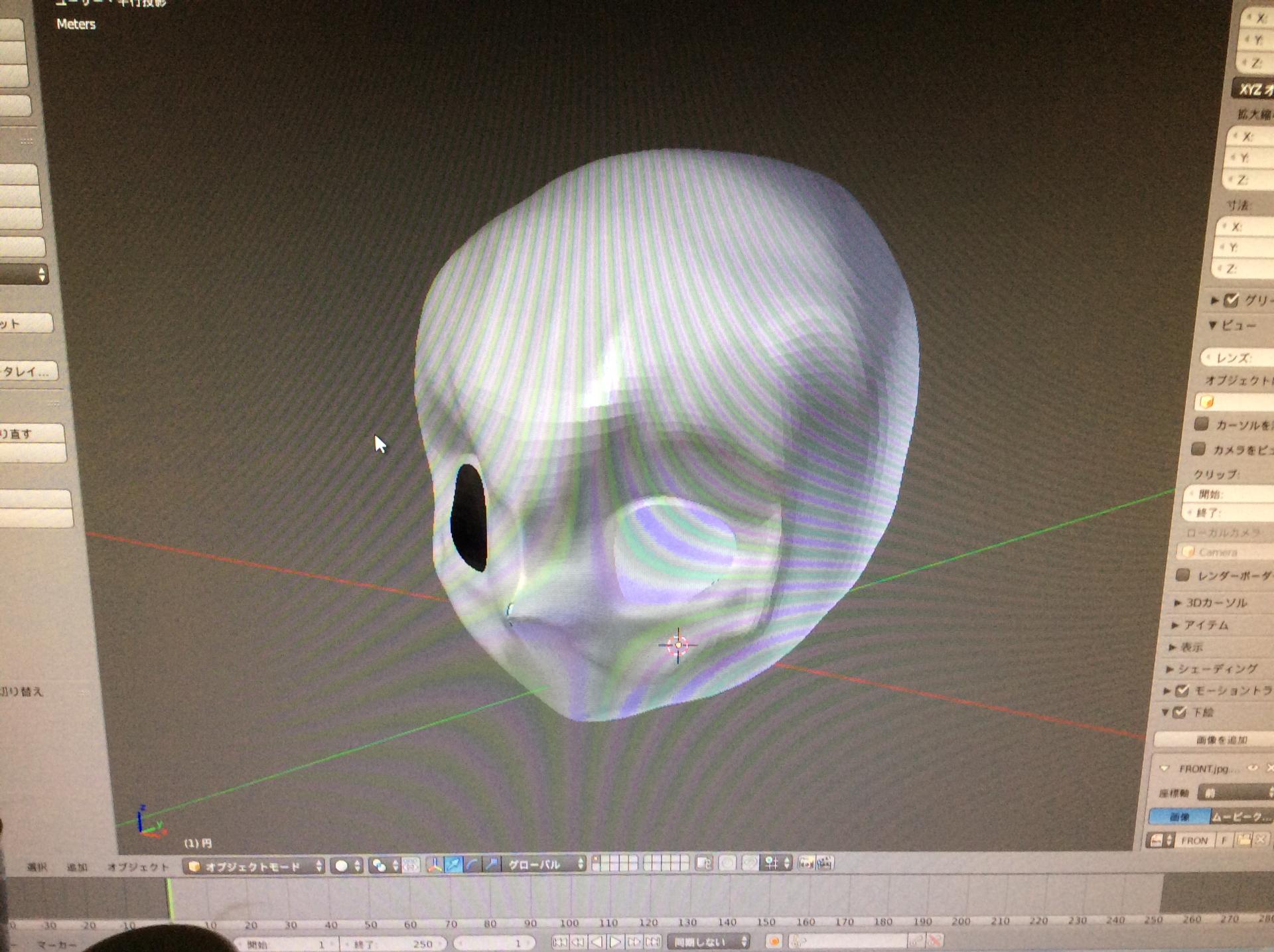Enable the scale manipulator icon
The height and width of the screenshot is (952, 1274).
click(x=491, y=864)
